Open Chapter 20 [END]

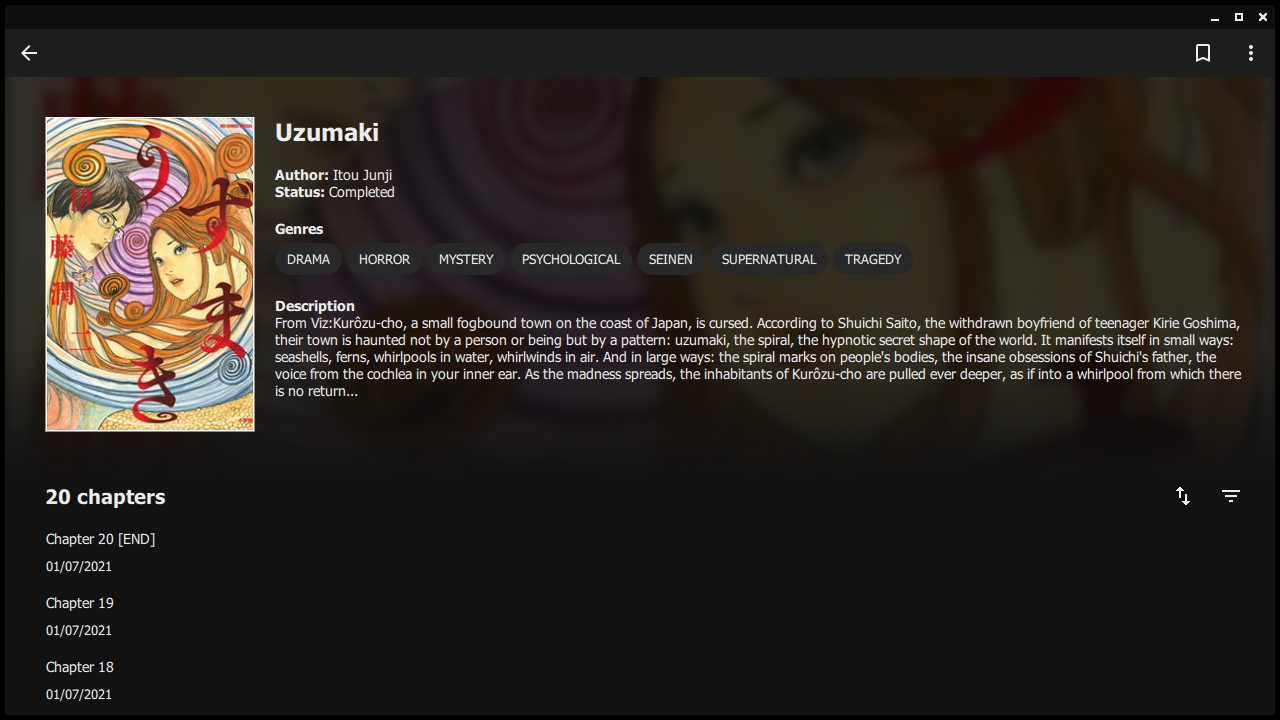point(640,552)
